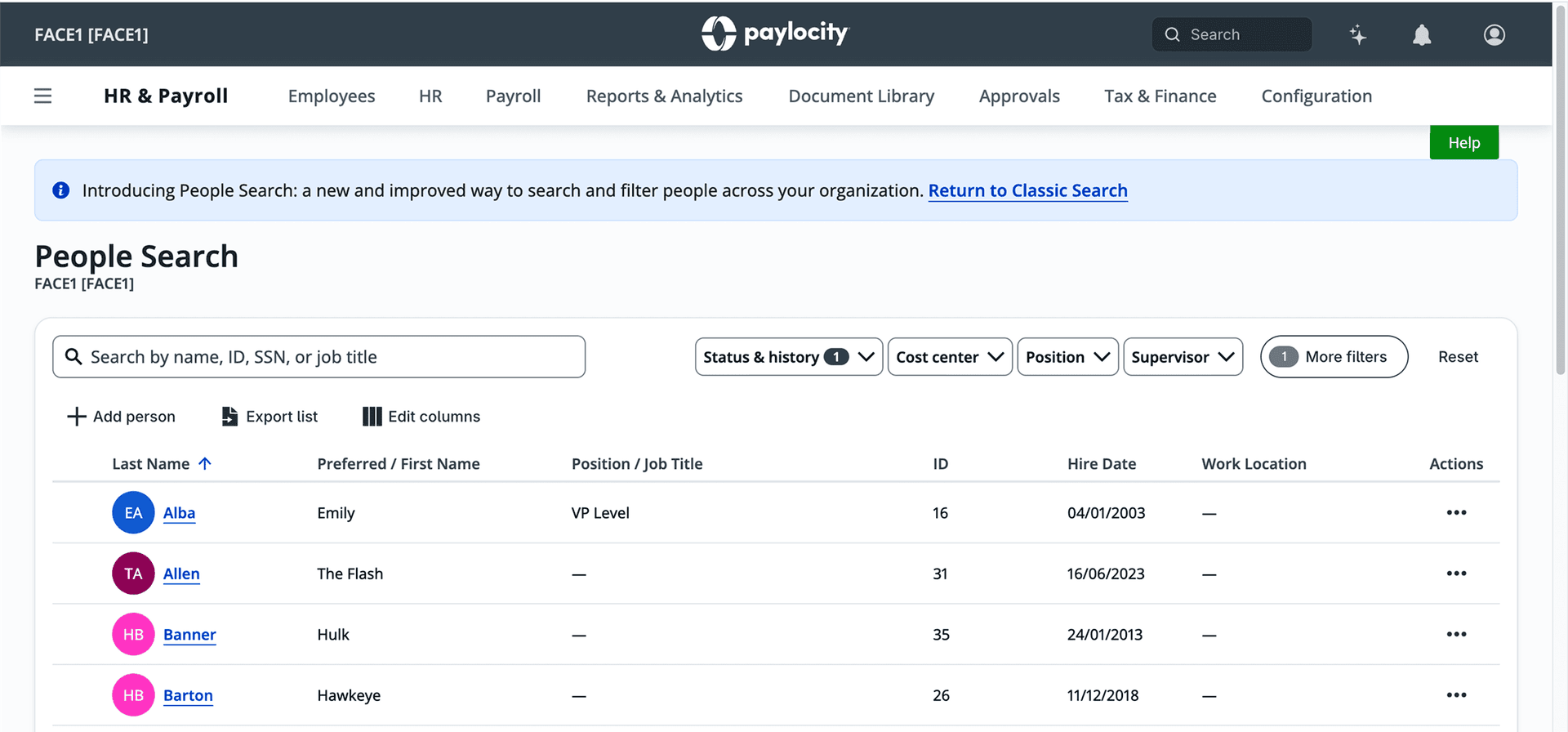
Task: Open actions menu for Alba row
Action: 1456,513
